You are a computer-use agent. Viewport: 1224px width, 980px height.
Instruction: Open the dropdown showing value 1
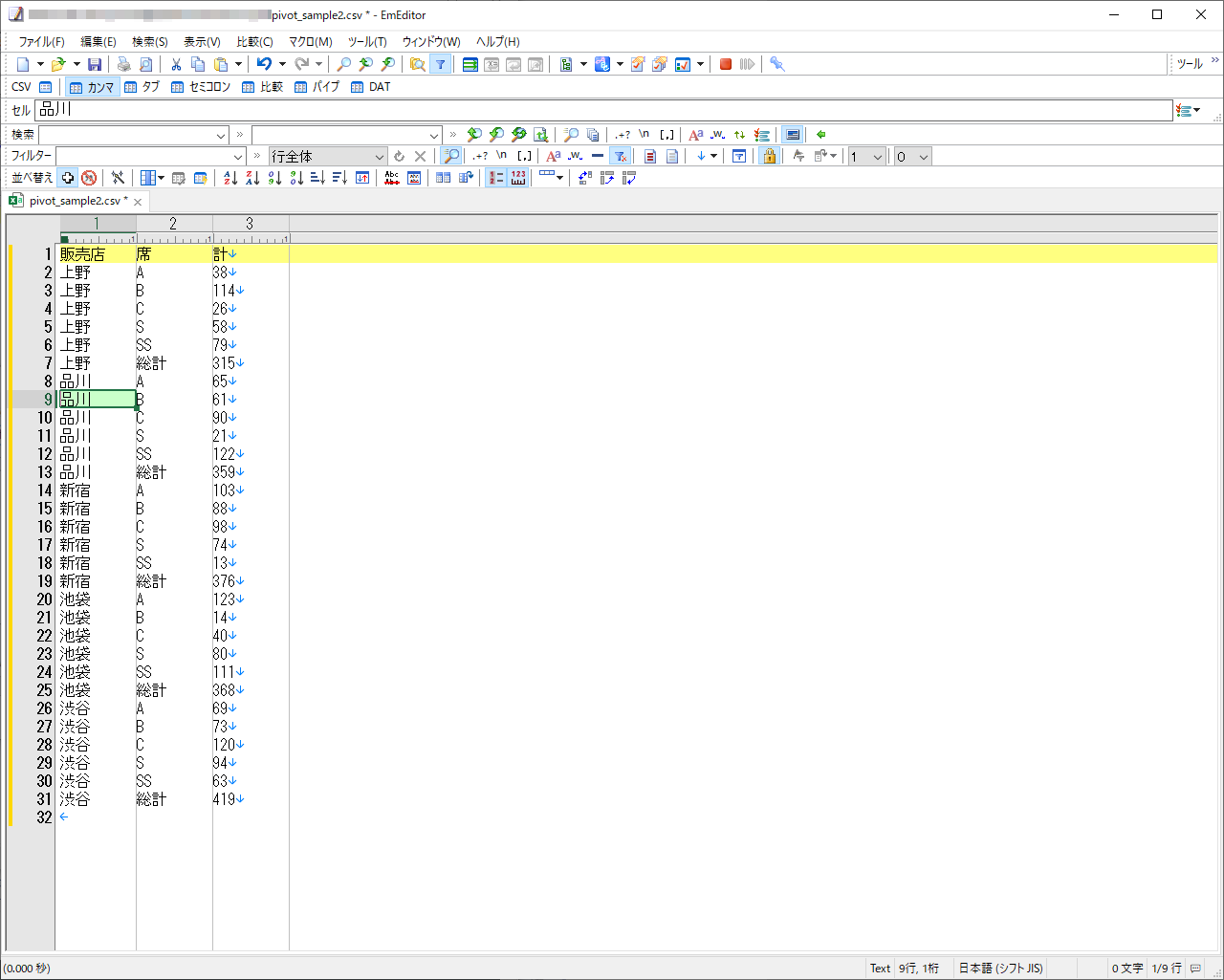pyautogui.click(x=865, y=156)
